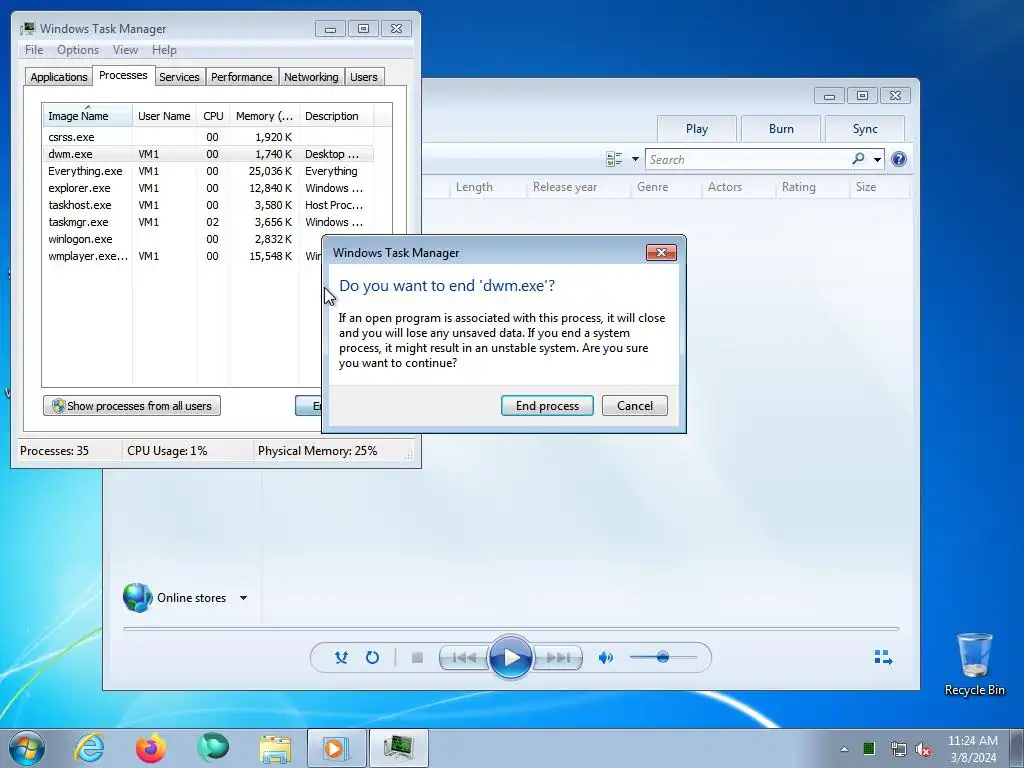This screenshot has width=1024, height=768.
Task: Open Task Manager View menu
Action: pyautogui.click(x=125, y=50)
